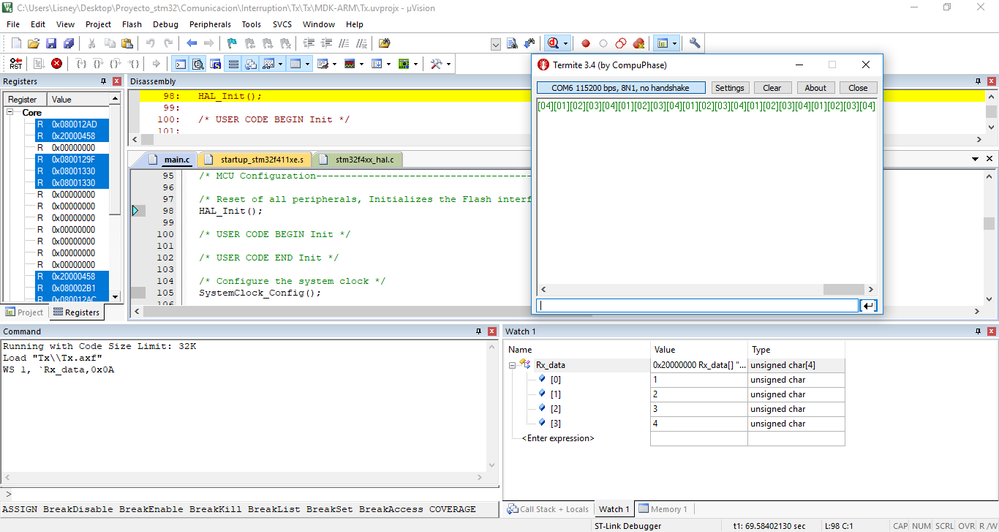Collapse the Rx_data watch entry

coord(512,366)
